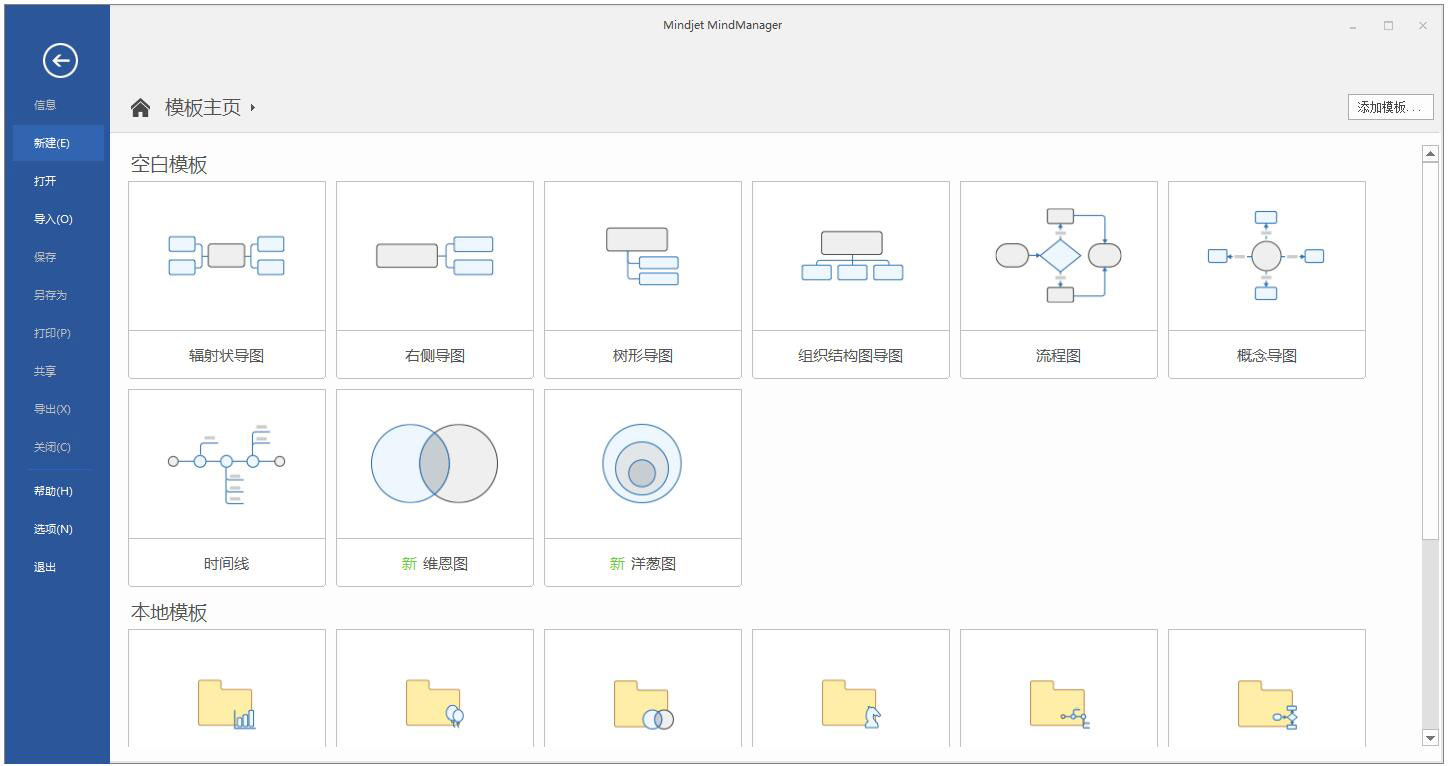Select the 时间线 timeline template icon
1454x766 pixels.
click(227, 463)
